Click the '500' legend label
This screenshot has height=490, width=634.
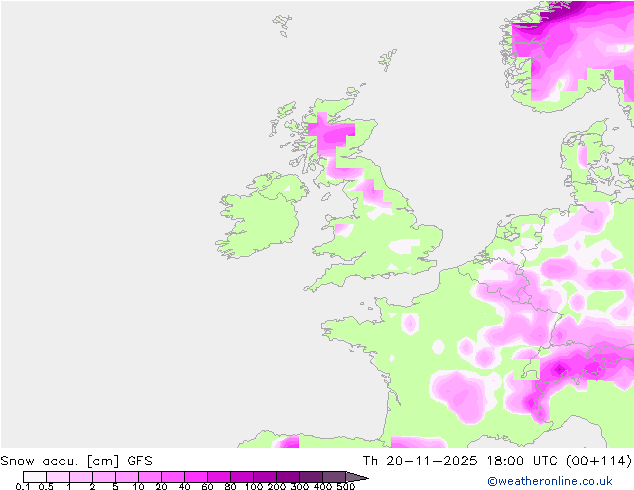click(x=346, y=486)
